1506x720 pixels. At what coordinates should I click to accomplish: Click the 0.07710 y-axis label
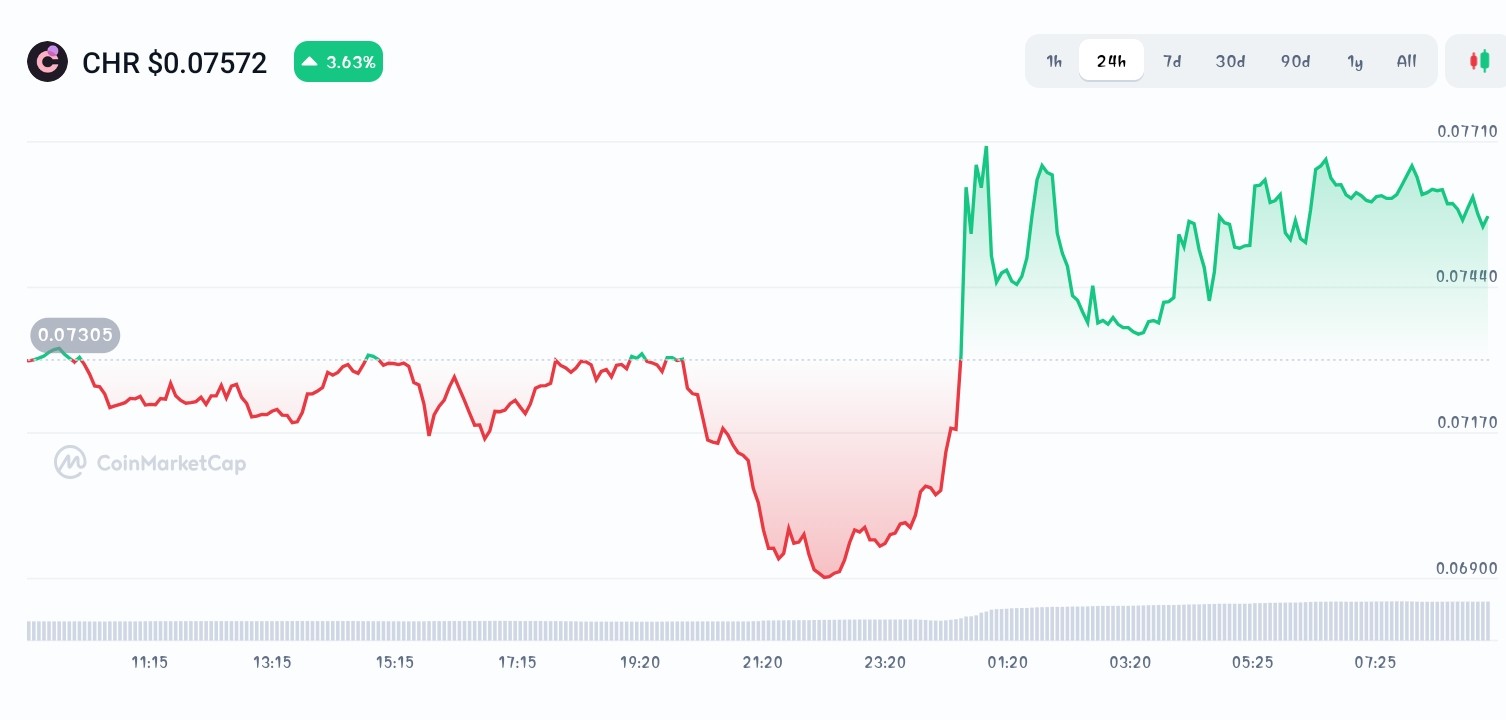pos(1467,131)
